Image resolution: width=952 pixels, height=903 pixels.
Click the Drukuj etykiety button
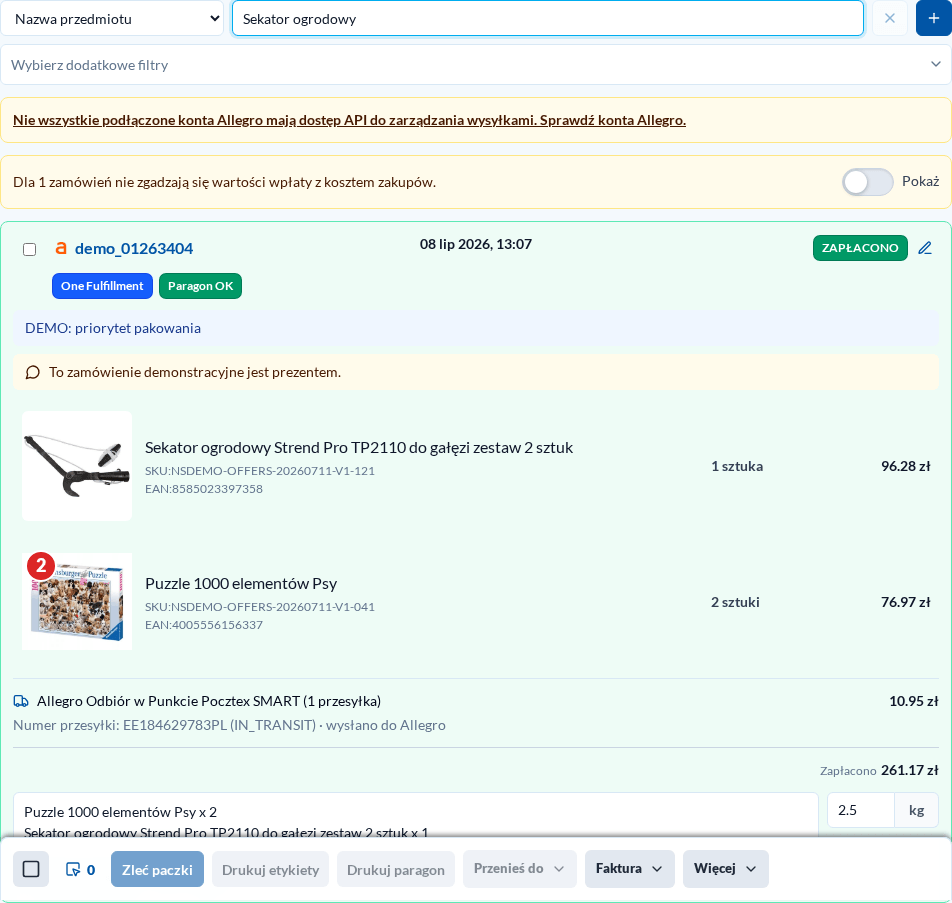click(270, 870)
